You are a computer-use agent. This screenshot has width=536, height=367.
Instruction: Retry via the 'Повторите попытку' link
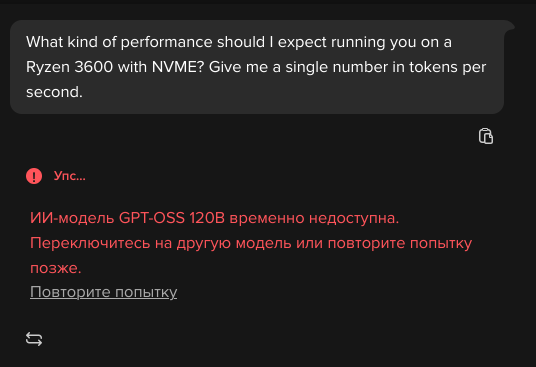[x=104, y=292]
